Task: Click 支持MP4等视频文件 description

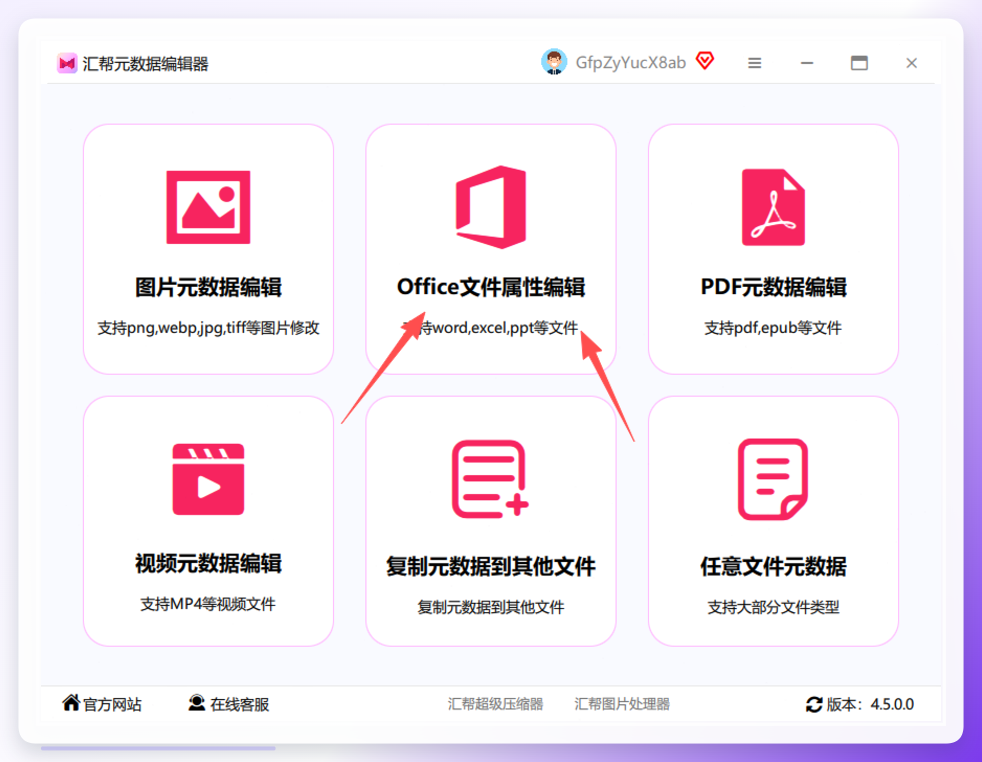Action: tap(208, 604)
